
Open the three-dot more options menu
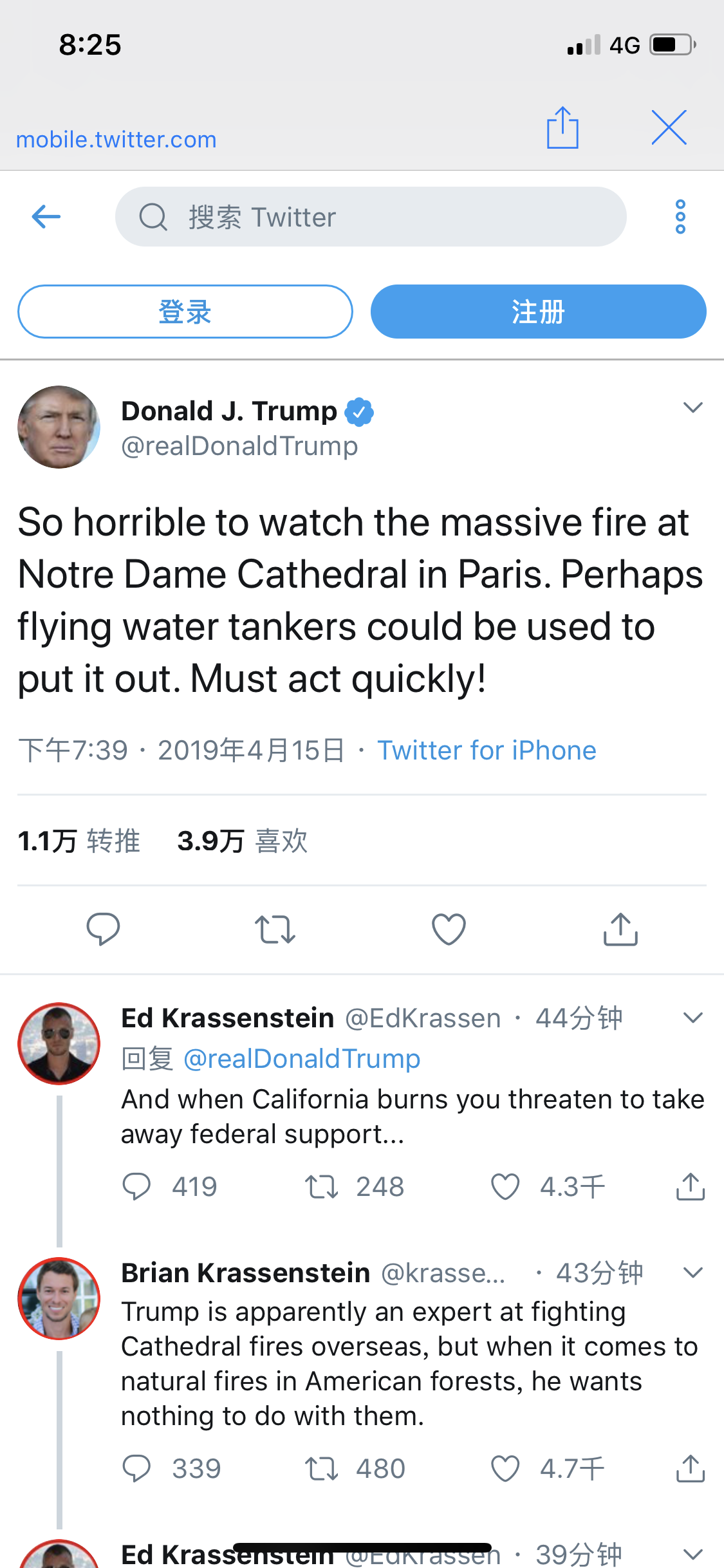(680, 217)
